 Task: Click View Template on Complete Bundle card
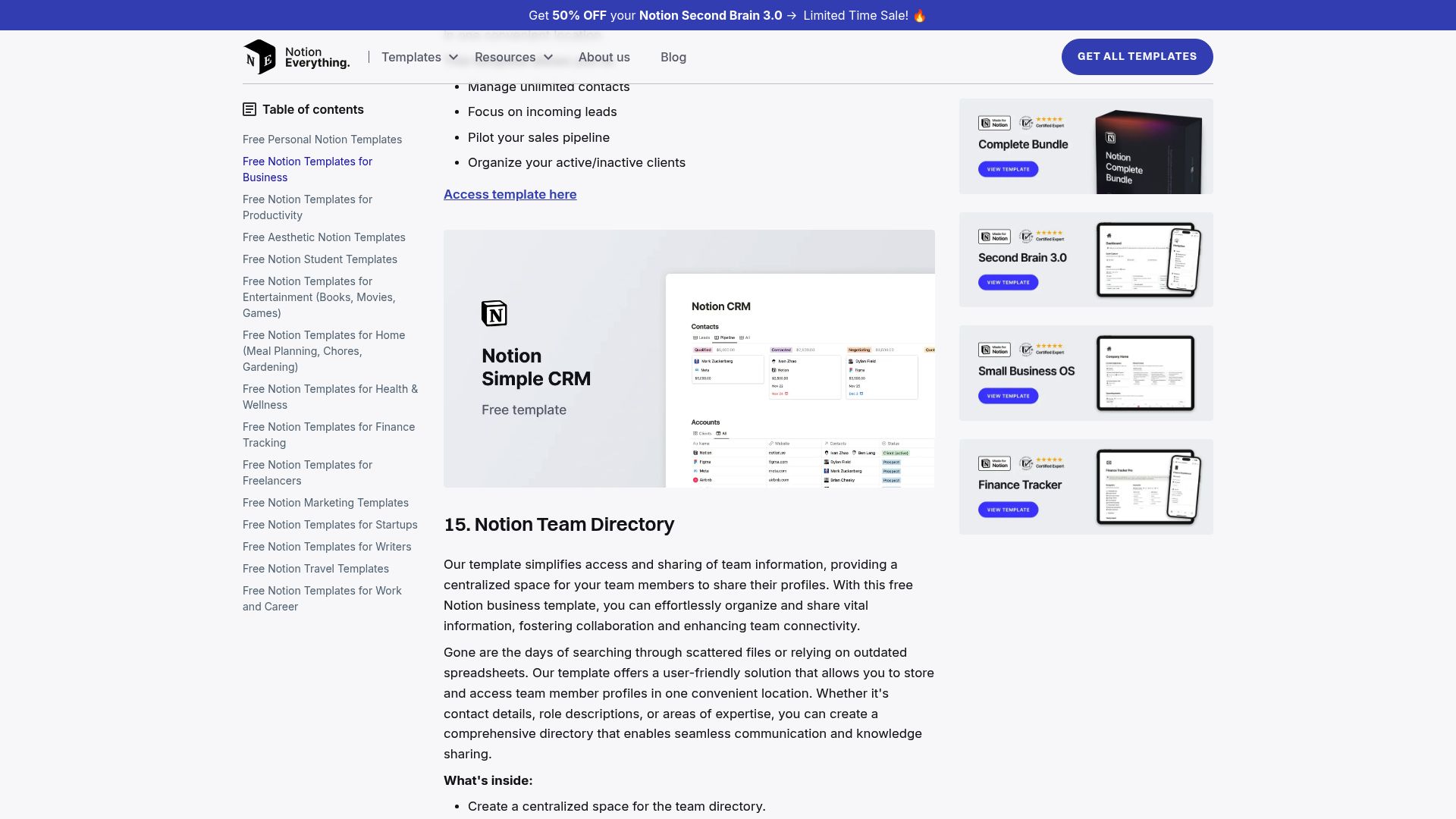coord(1008,169)
